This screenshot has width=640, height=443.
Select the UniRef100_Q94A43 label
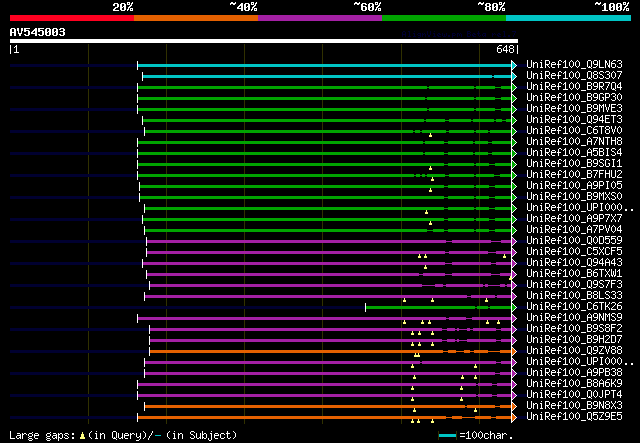point(574,263)
